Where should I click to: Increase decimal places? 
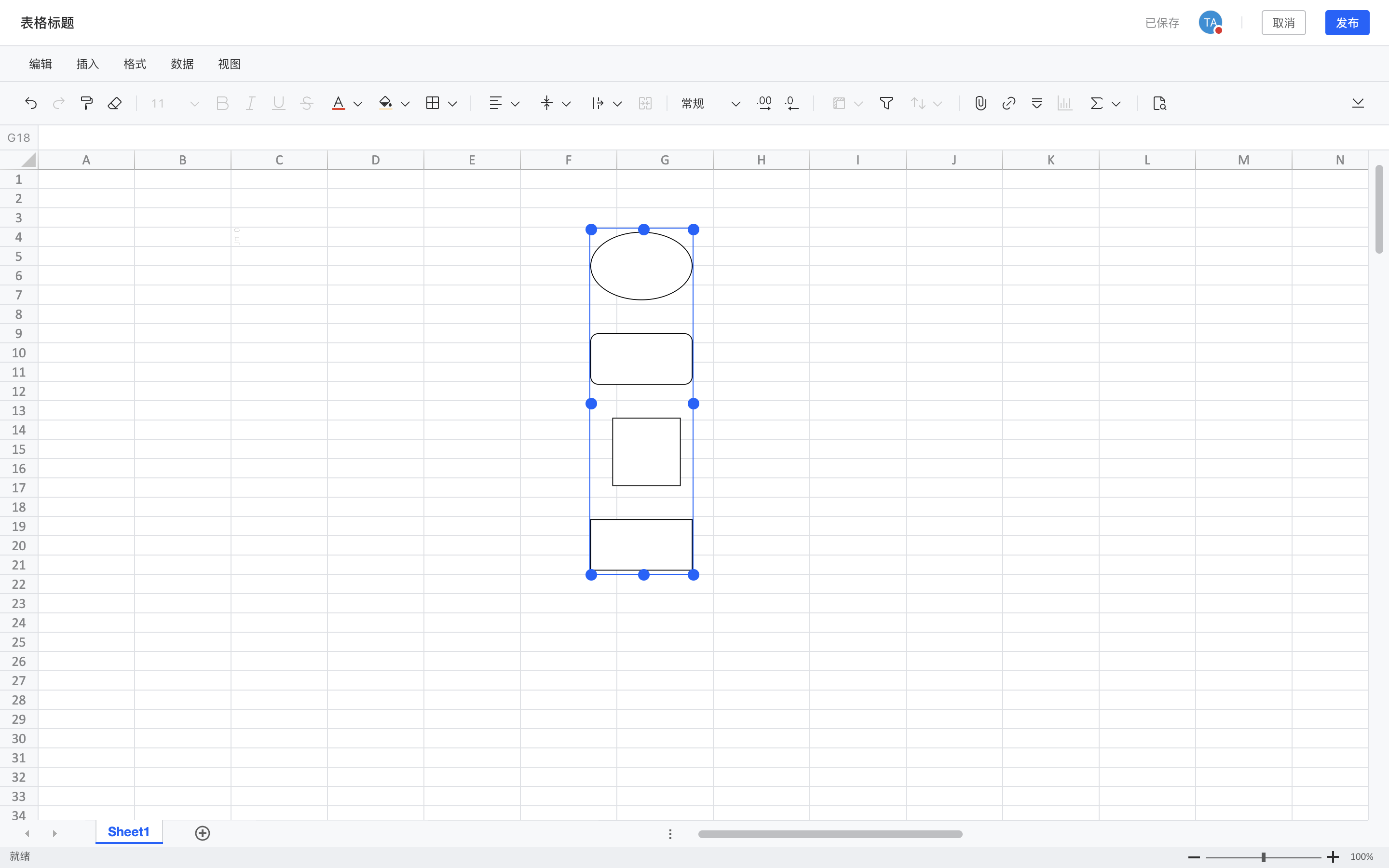[x=764, y=103]
